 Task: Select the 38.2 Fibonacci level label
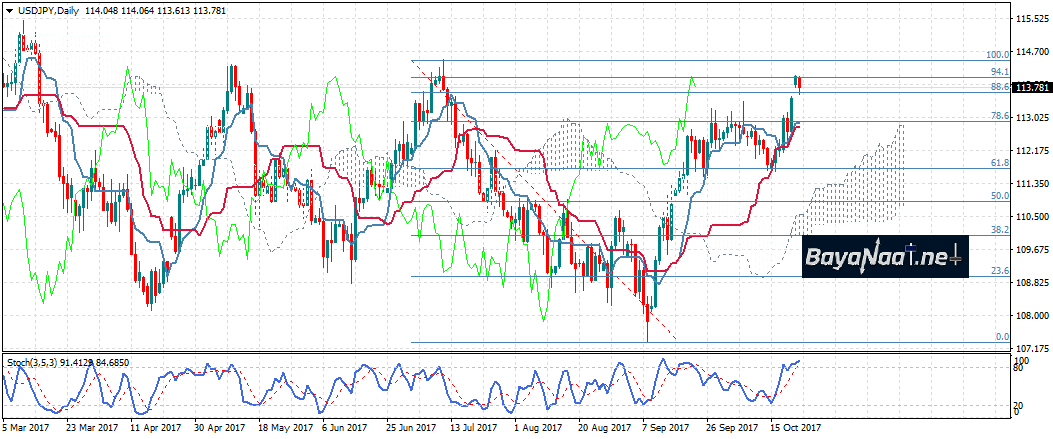[999, 229]
